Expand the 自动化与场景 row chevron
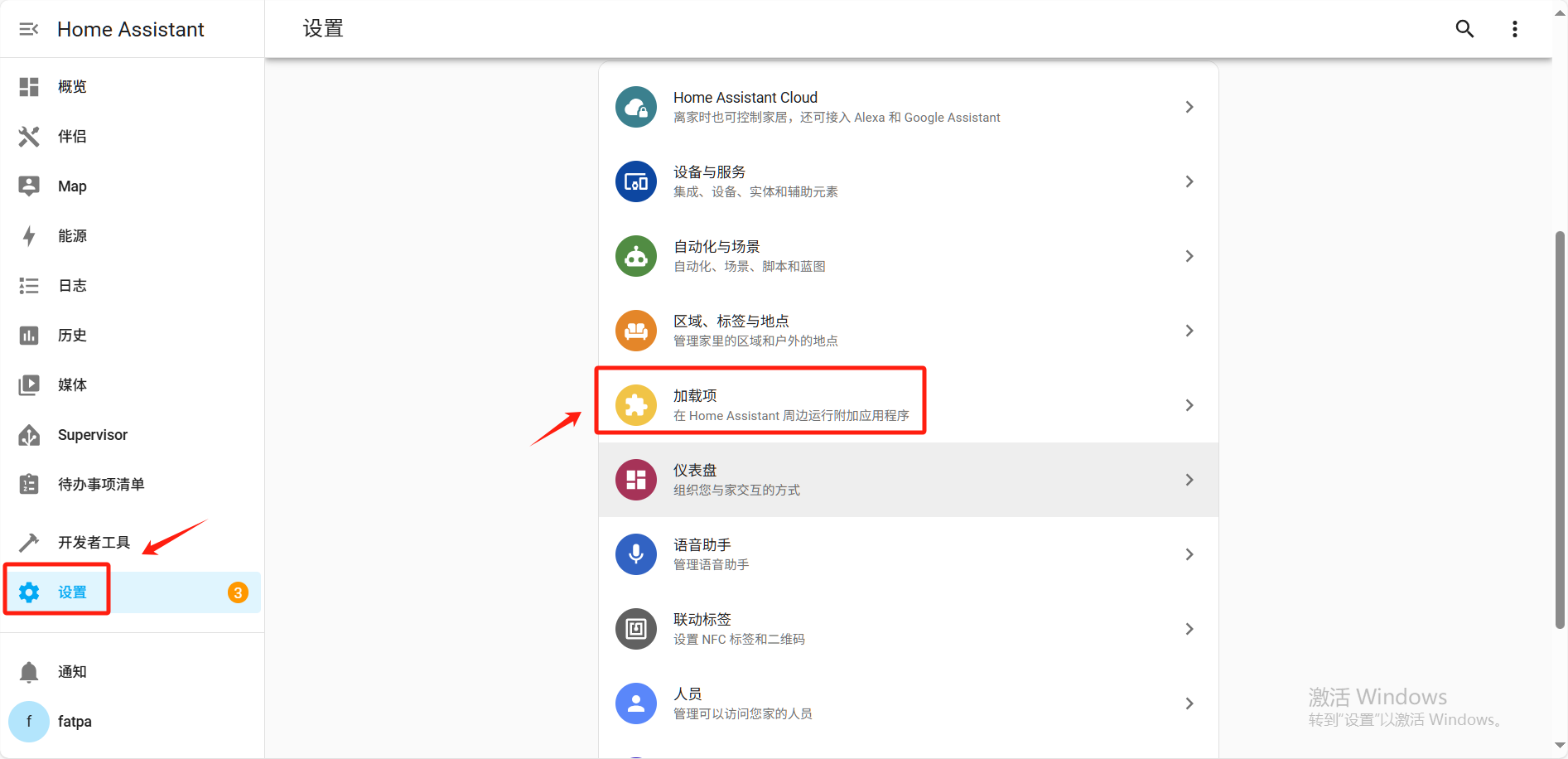The image size is (1568, 759). pos(1189,256)
